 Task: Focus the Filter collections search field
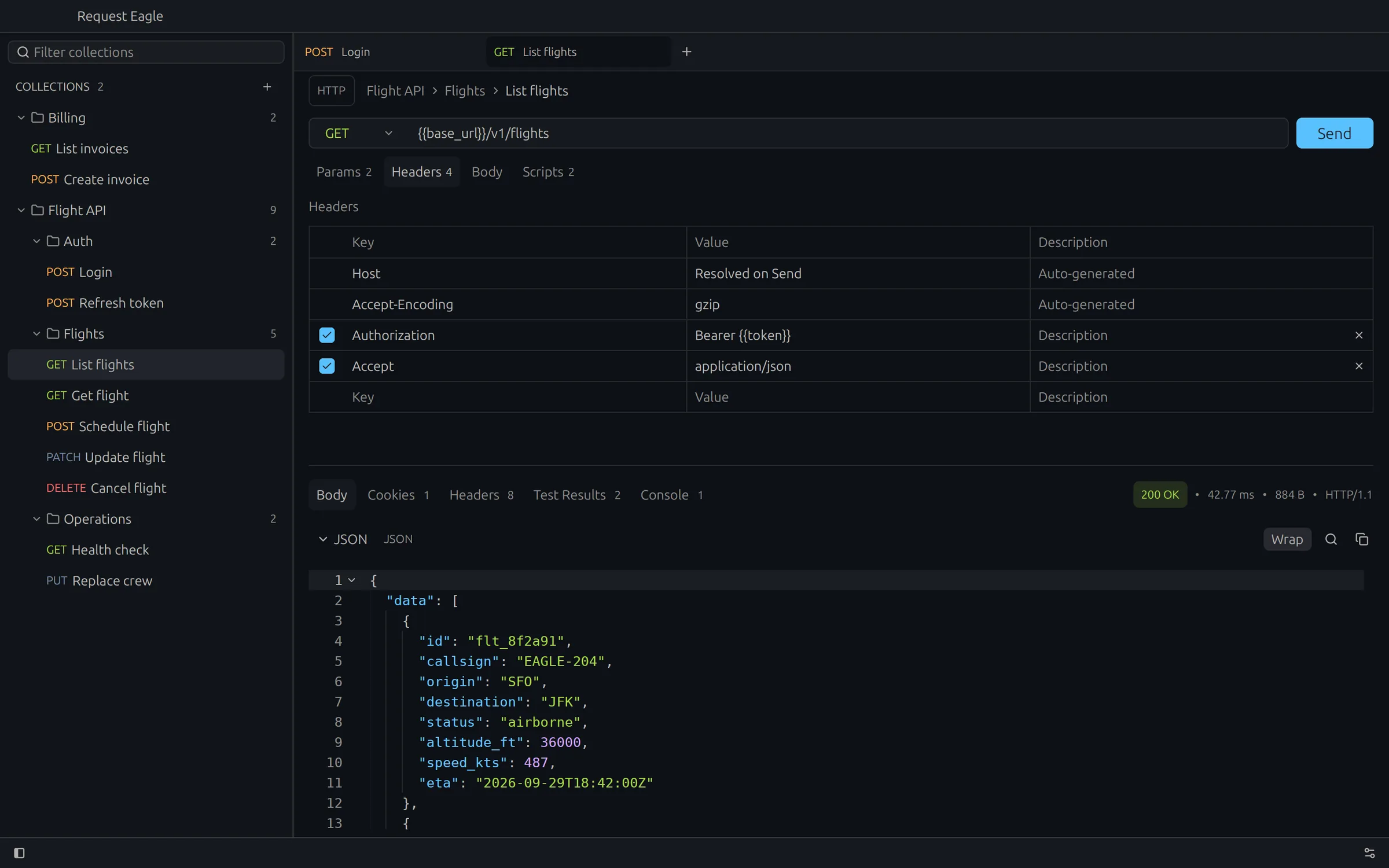click(x=146, y=53)
